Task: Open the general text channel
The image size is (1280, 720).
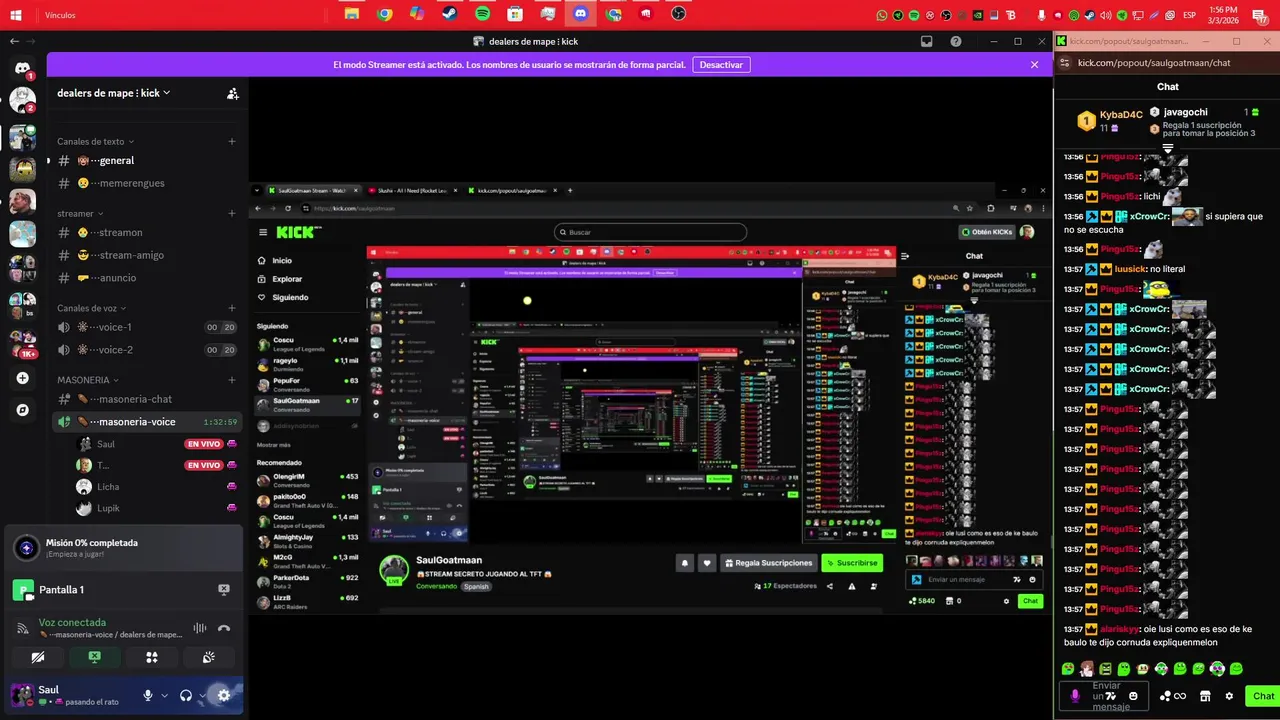Action: (x=147, y=160)
